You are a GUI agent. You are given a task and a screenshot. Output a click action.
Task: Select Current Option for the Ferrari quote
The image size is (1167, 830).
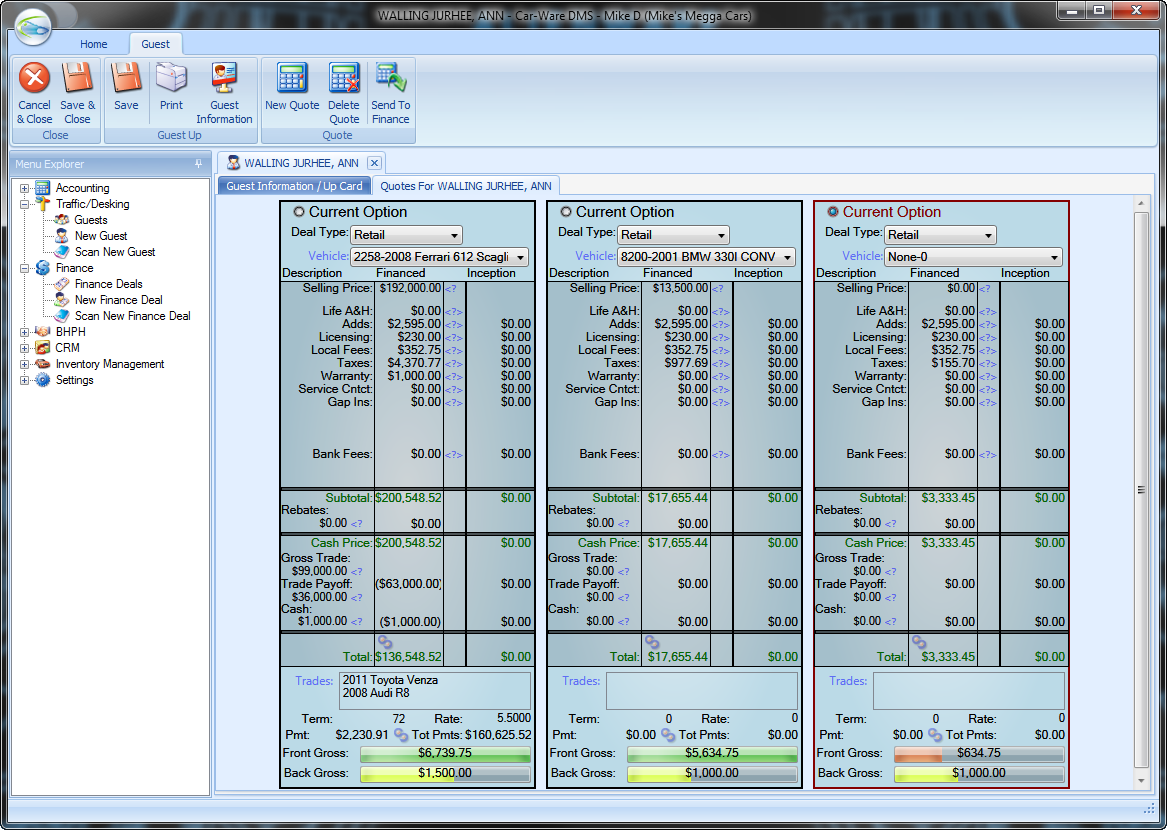(299, 212)
